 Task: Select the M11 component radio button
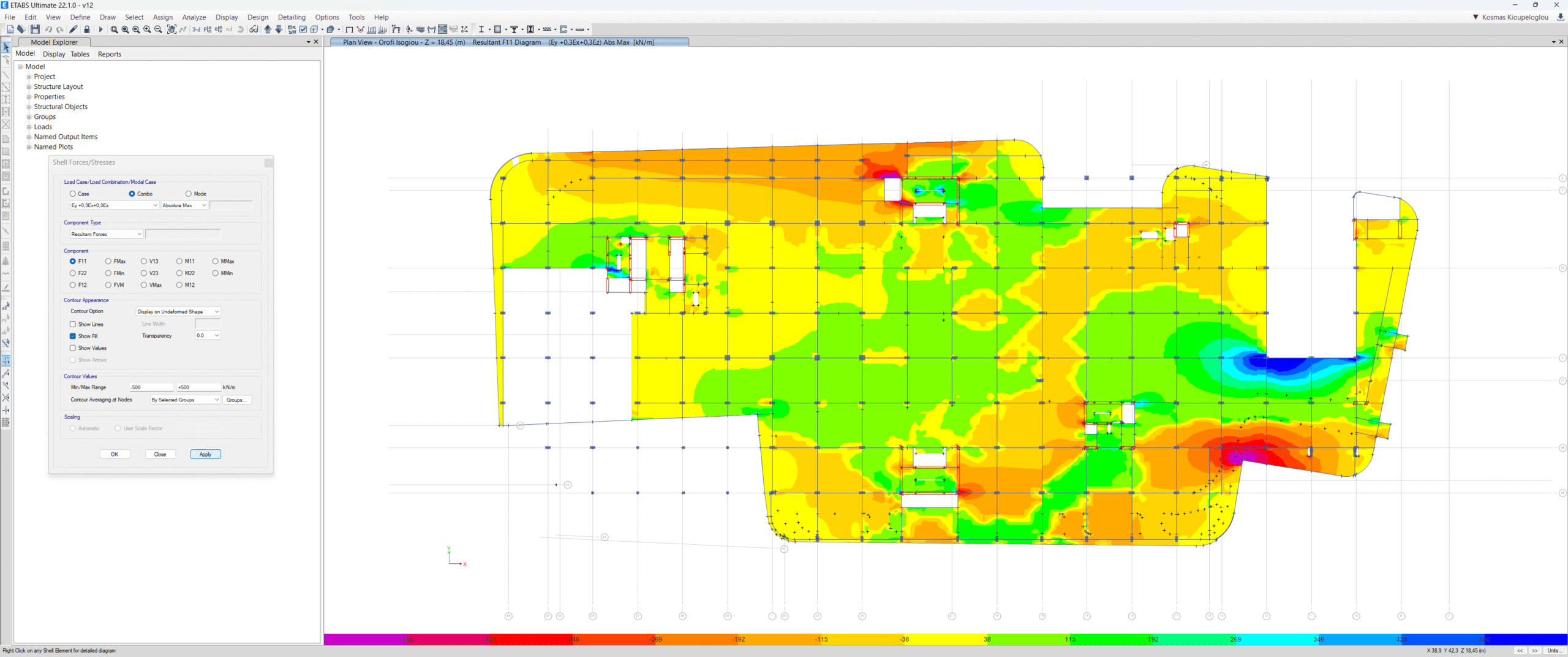pos(179,261)
